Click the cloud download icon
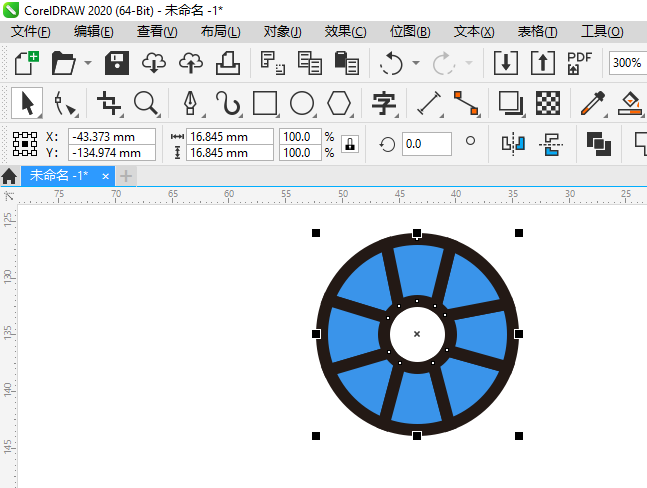647x488 pixels. click(x=154, y=63)
